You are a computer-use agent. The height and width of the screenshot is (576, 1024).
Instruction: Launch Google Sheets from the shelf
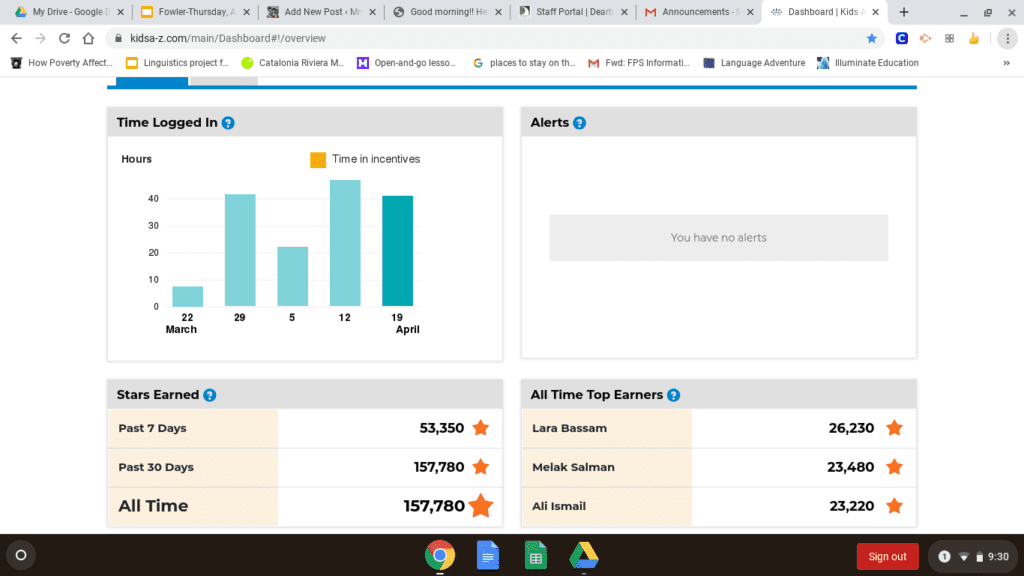536,556
